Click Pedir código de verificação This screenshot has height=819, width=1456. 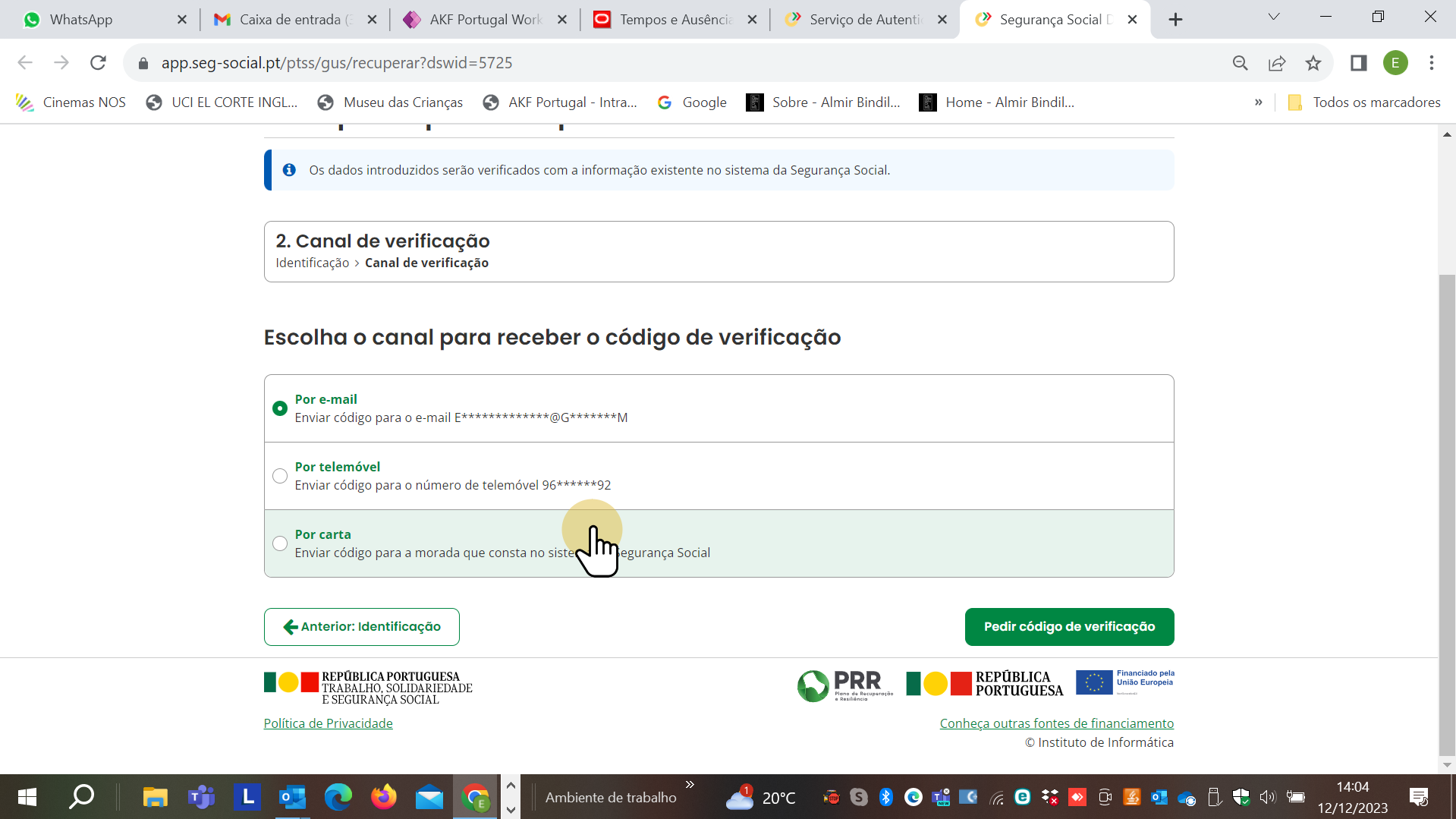[x=1069, y=626]
